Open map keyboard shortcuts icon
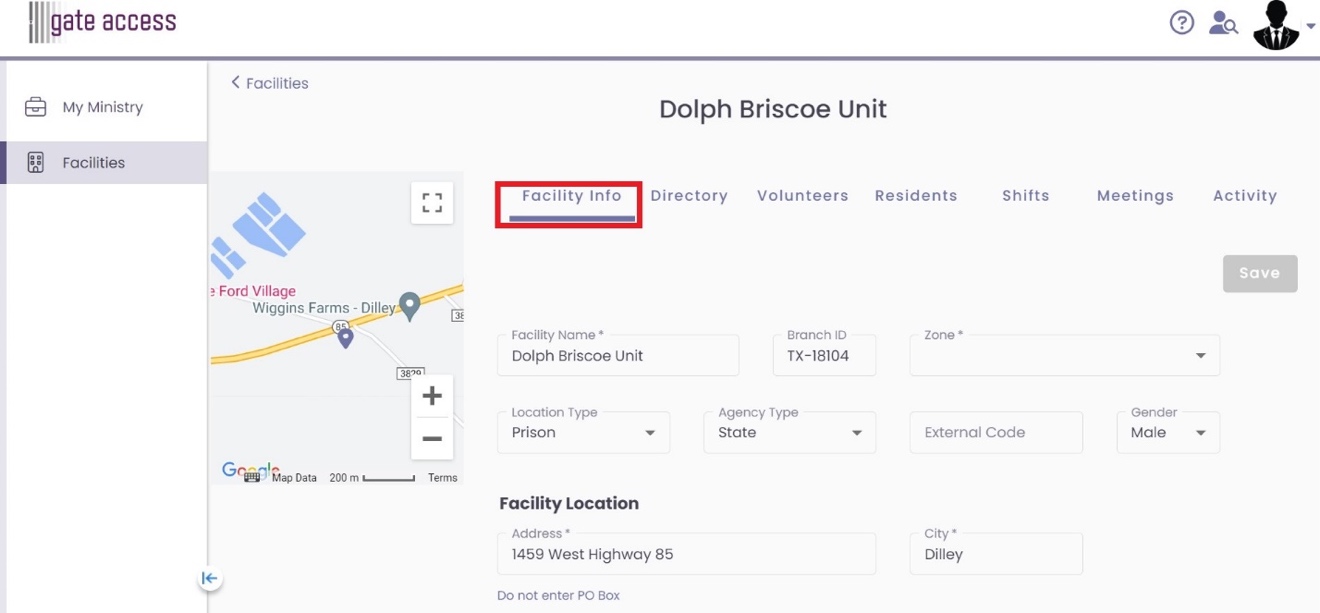The image size is (1320, 613). tap(252, 477)
